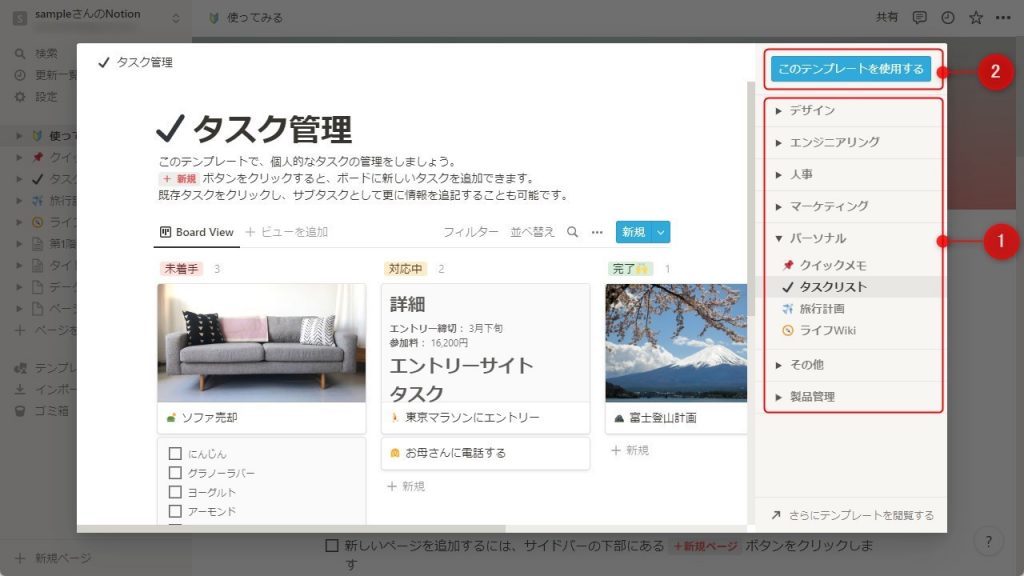The width and height of the screenshot is (1024, 576).
Task: Open the sampleさんのNotion workspace switcher
Action: 96,16
